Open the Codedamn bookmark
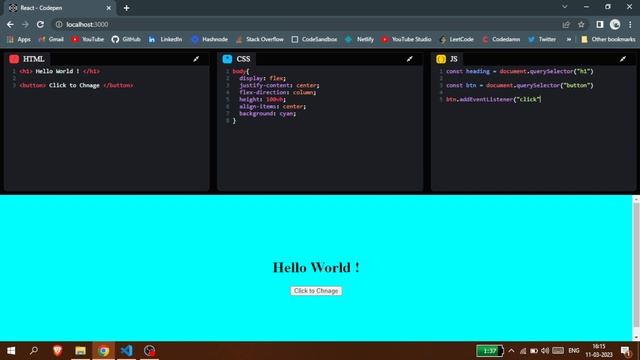Screen dimensions: 640x360 501,39
